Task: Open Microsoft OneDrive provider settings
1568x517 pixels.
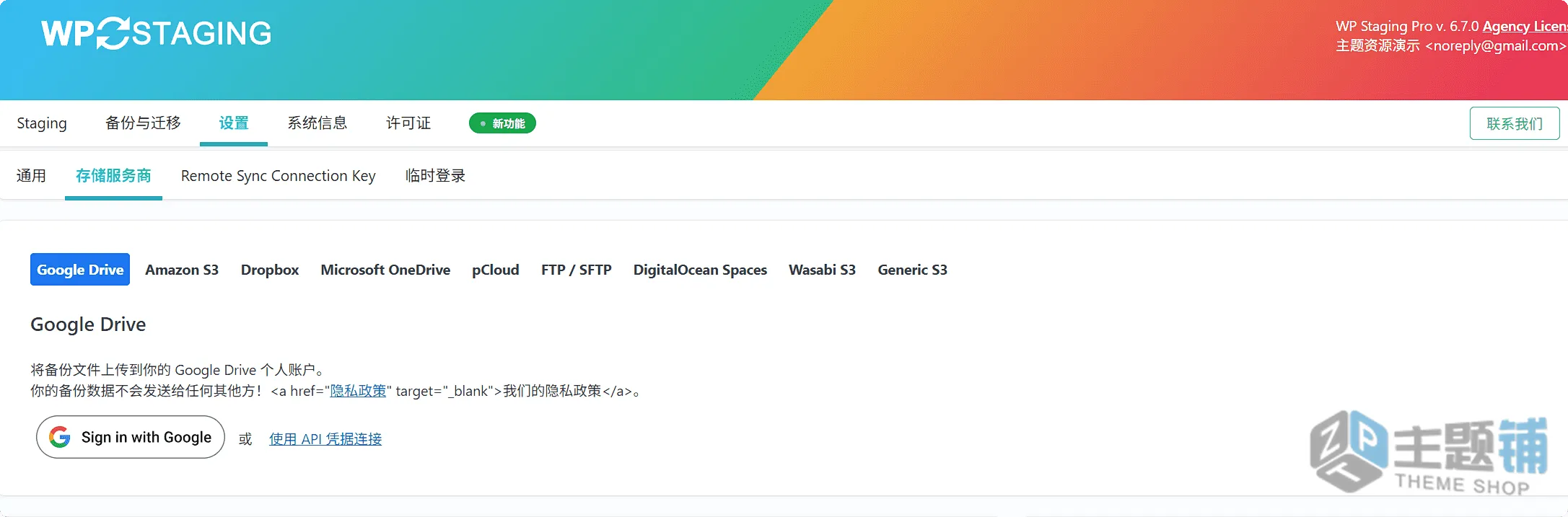Action: click(385, 270)
